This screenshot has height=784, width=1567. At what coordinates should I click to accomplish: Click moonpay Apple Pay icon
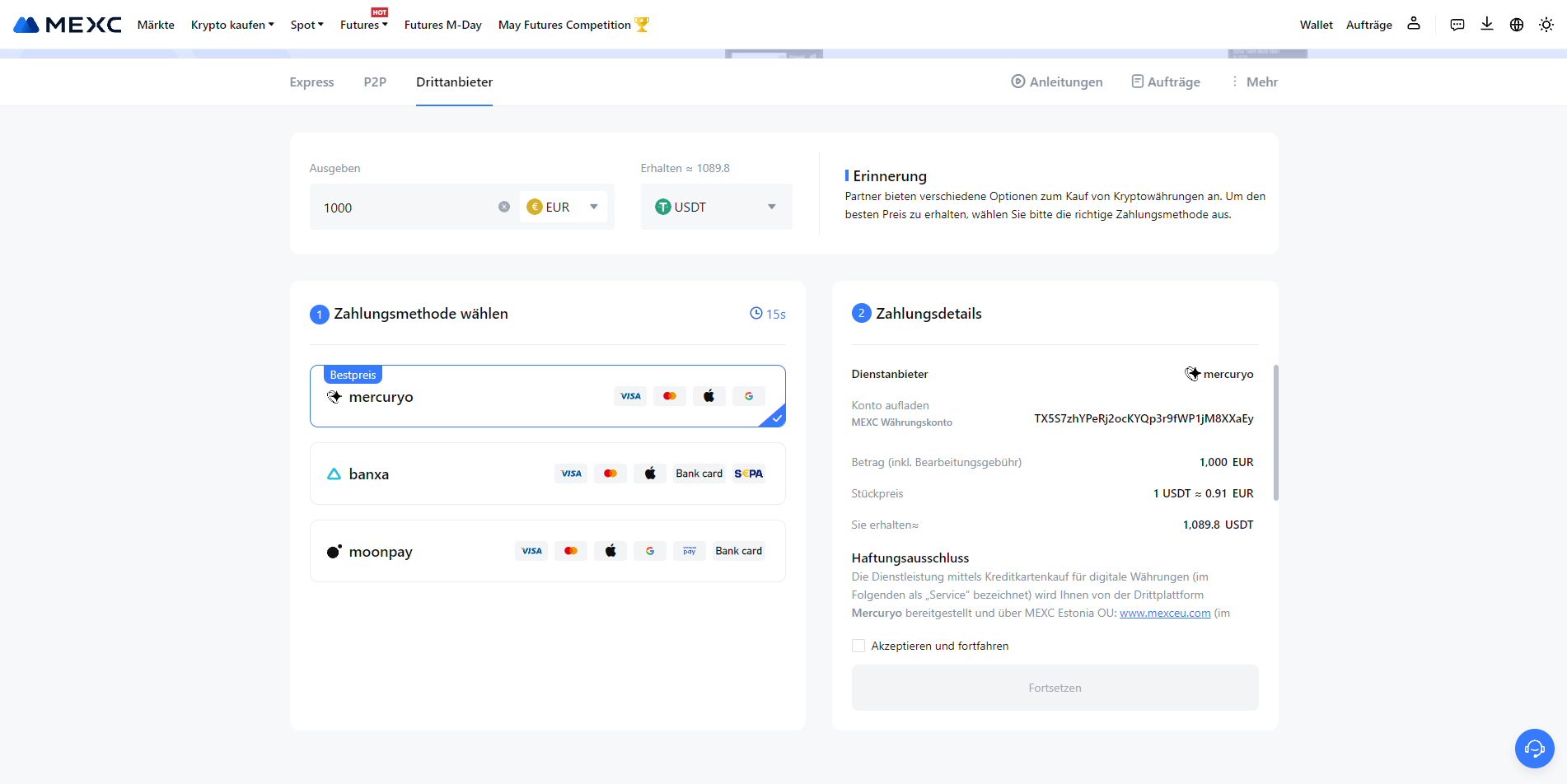click(610, 551)
